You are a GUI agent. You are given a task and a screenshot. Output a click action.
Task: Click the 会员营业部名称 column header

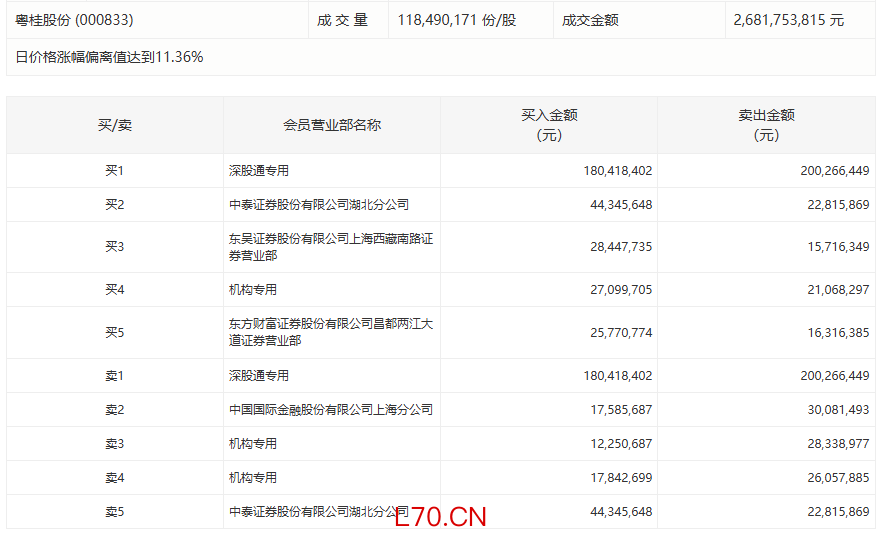click(x=332, y=125)
